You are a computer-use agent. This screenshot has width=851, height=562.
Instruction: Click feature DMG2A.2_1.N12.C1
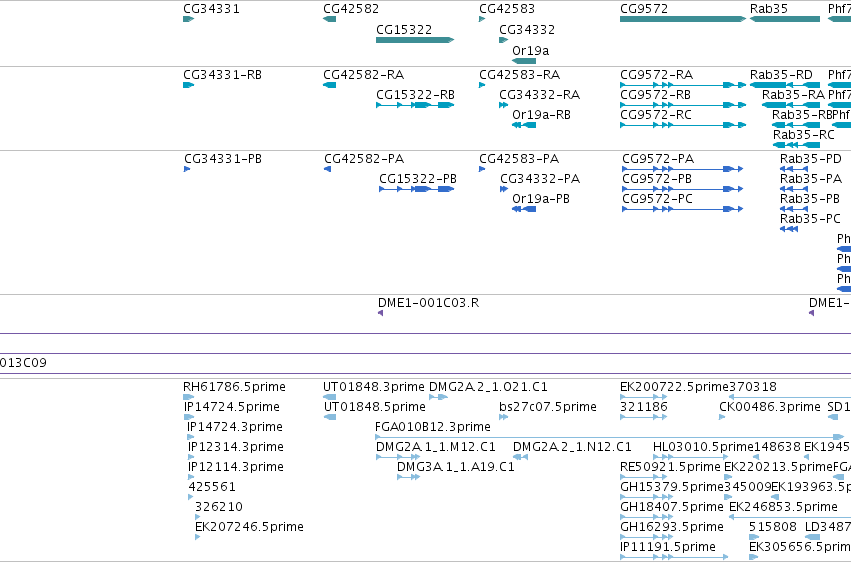click(x=572, y=447)
